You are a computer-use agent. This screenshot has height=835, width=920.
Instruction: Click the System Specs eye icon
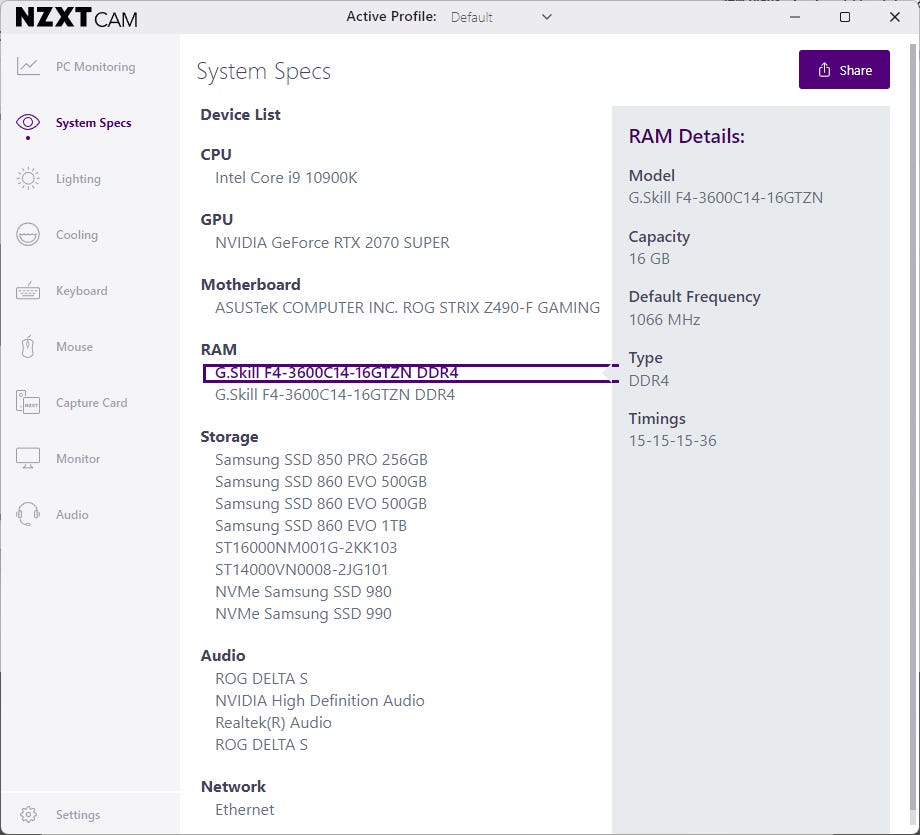coord(28,122)
